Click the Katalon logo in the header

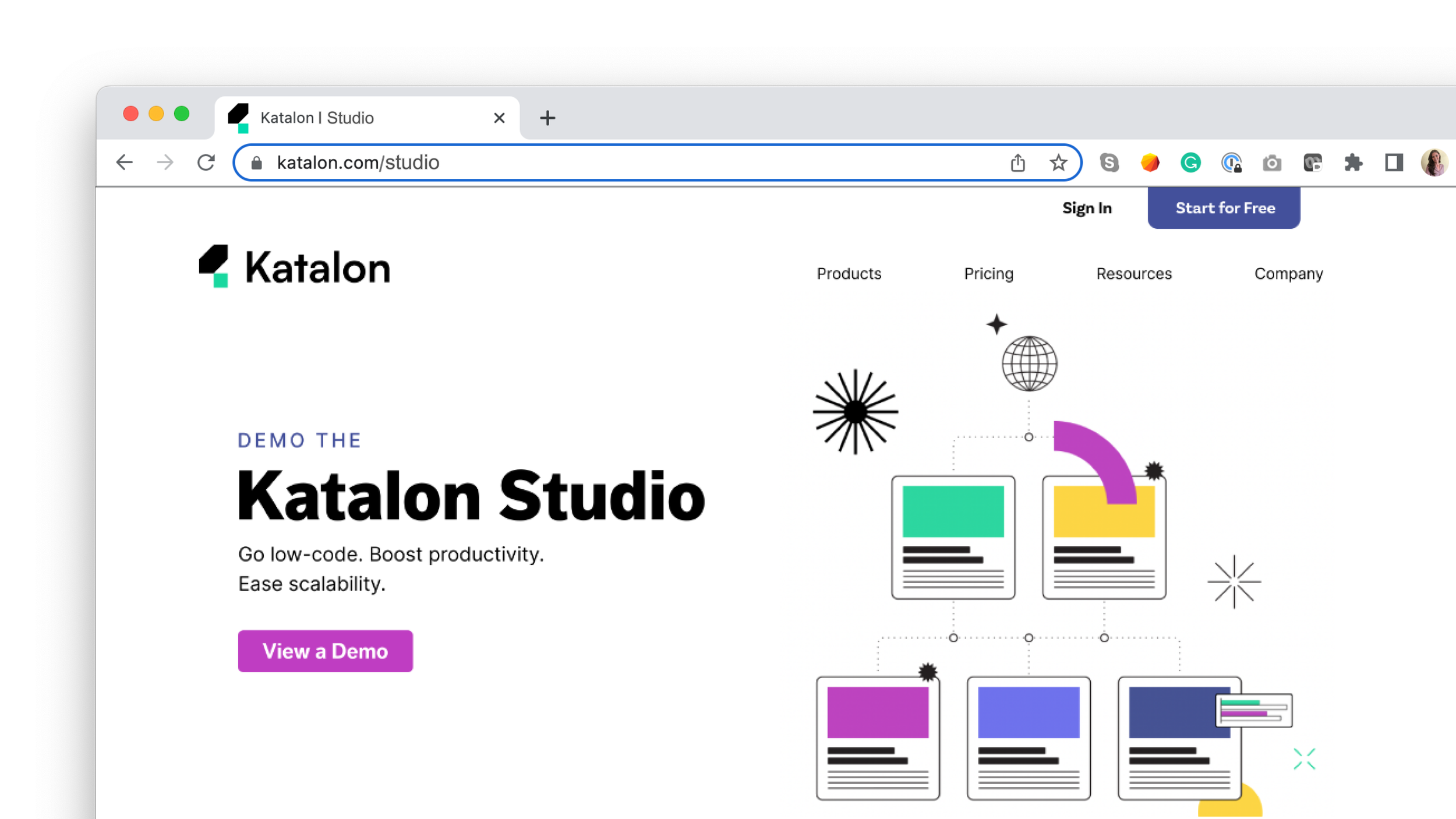click(295, 267)
